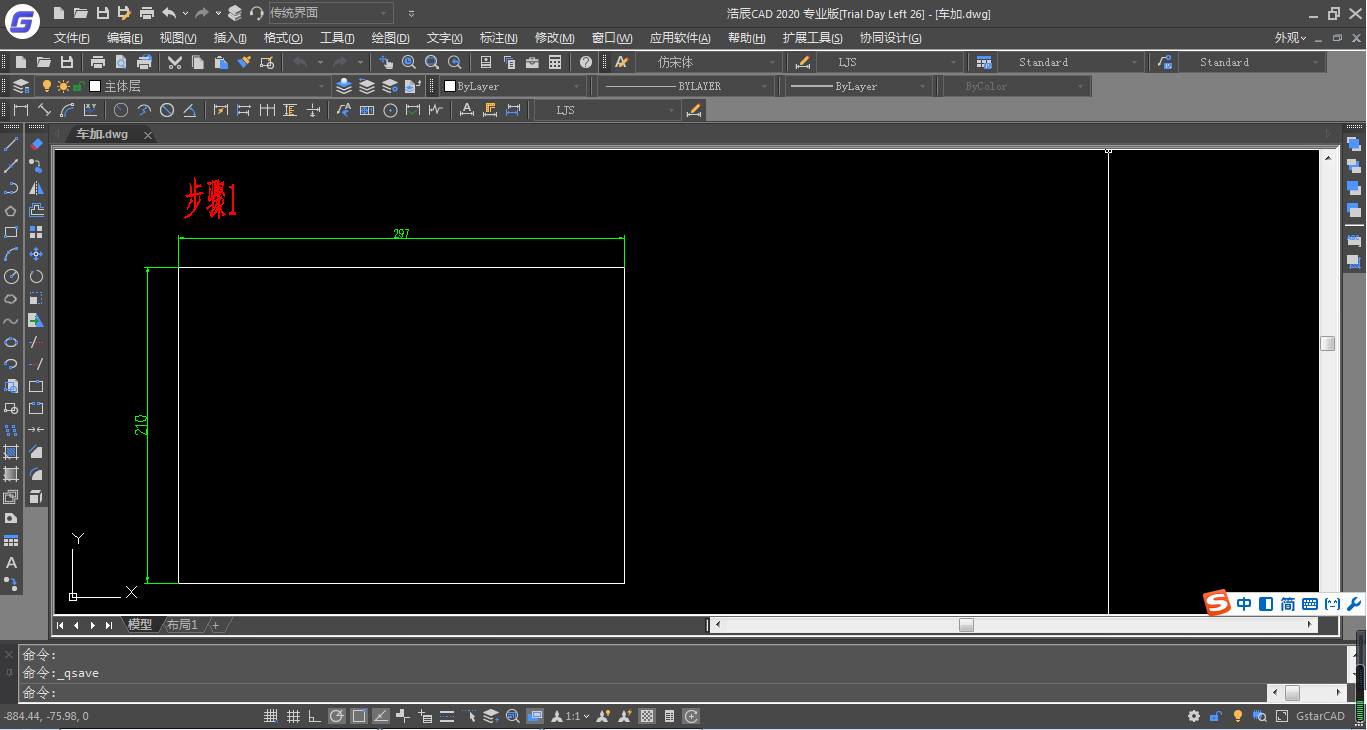Toggle grid display in status bar
1367x730 pixels.
point(293,716)
